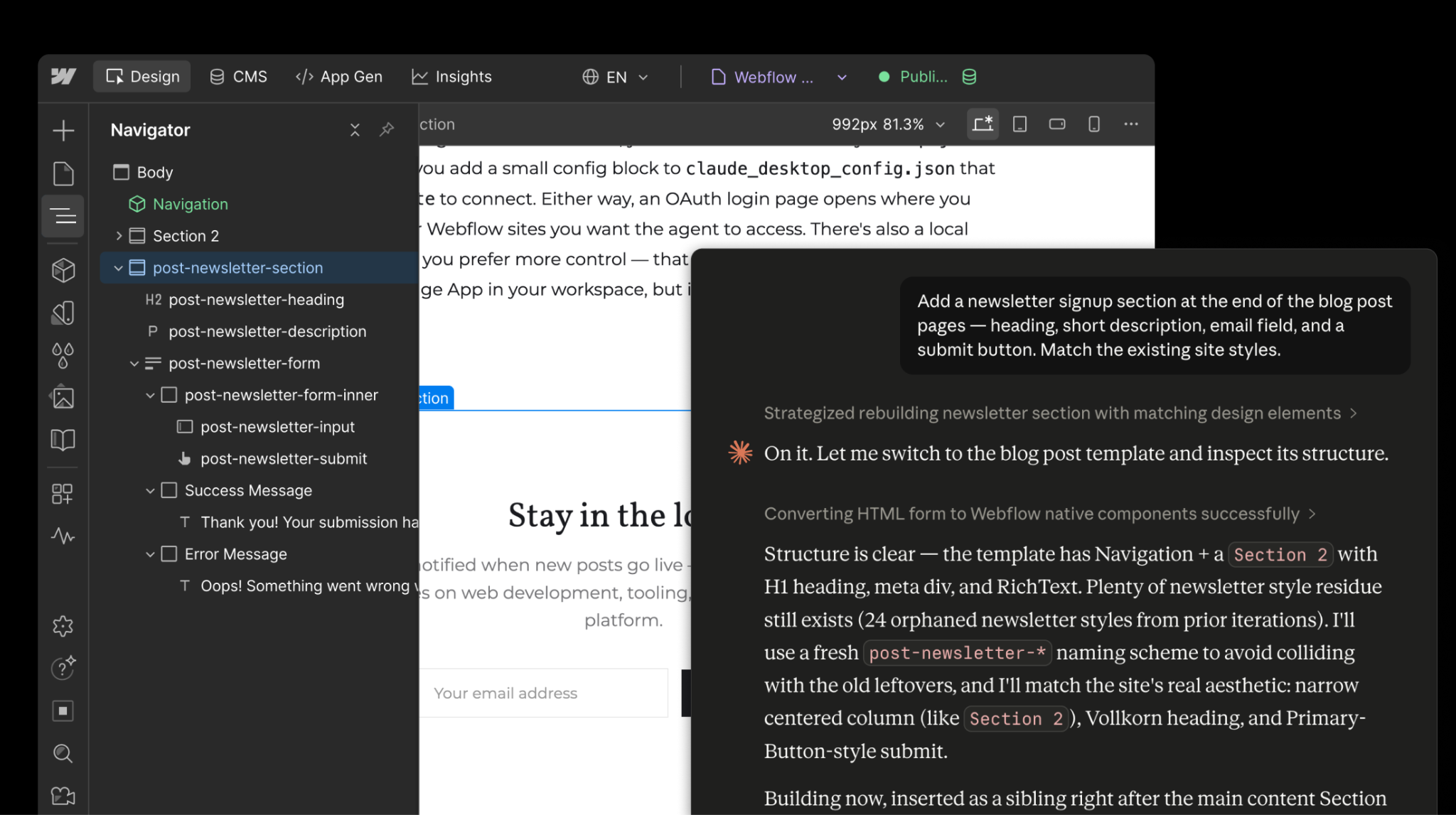Viewport: 1456px width, 815px height.
Task: Switch to the CMS tab
Action: pyautogui.click(x=239, y=77)
